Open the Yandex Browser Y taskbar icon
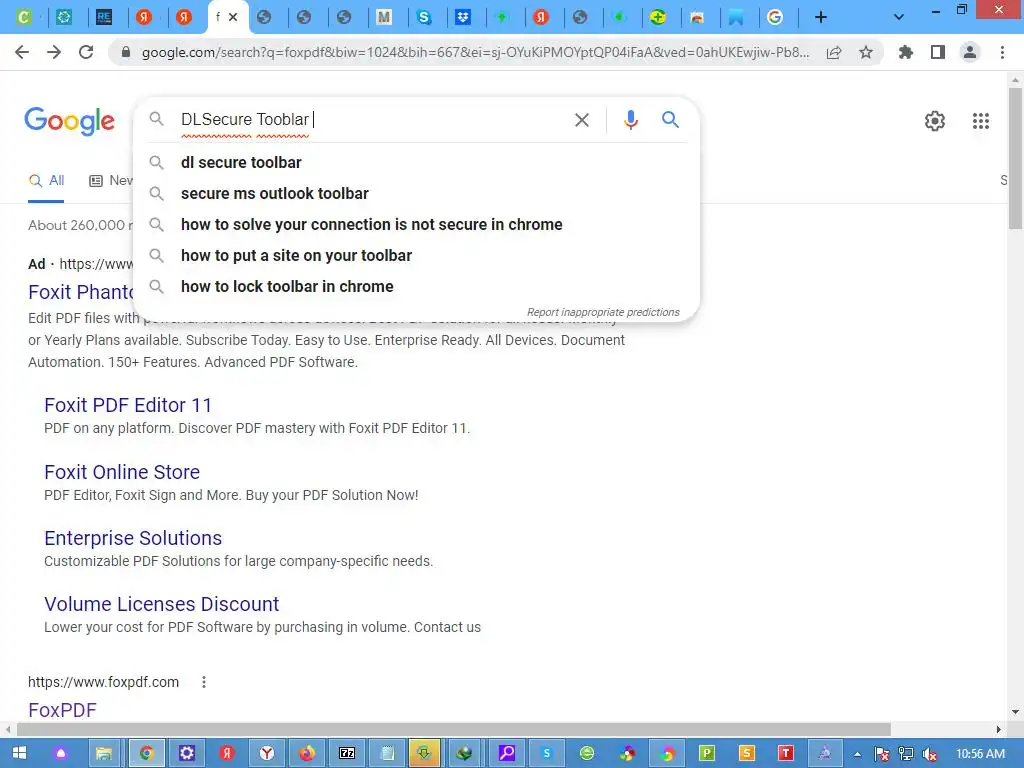The width and height of the screenshot is (1024, 768). point(266,753)
